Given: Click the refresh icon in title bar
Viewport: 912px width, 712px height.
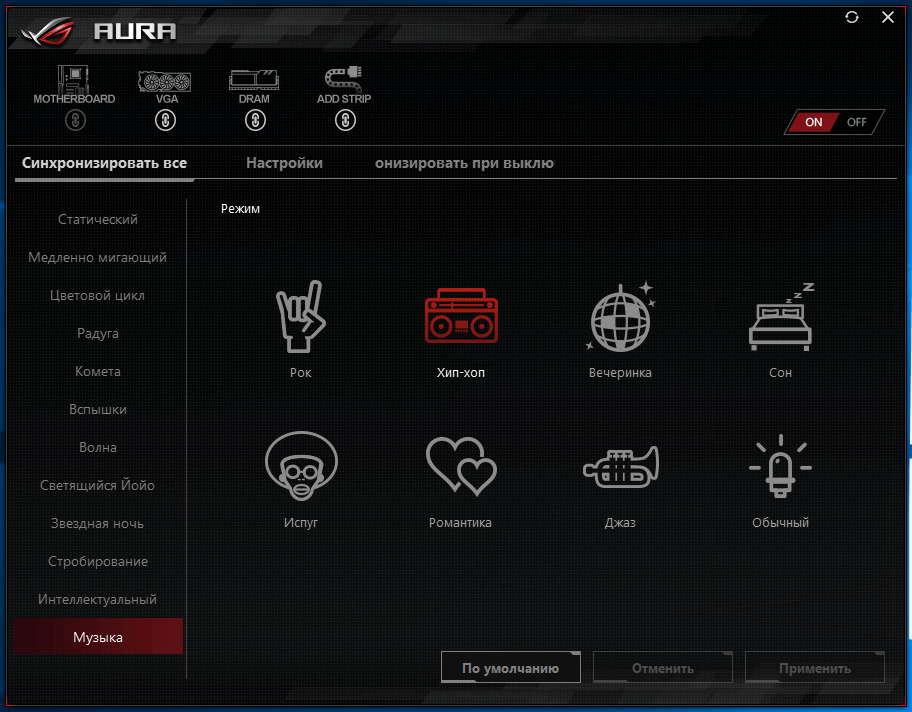Looking at the screenshot, I should (852, 17).
